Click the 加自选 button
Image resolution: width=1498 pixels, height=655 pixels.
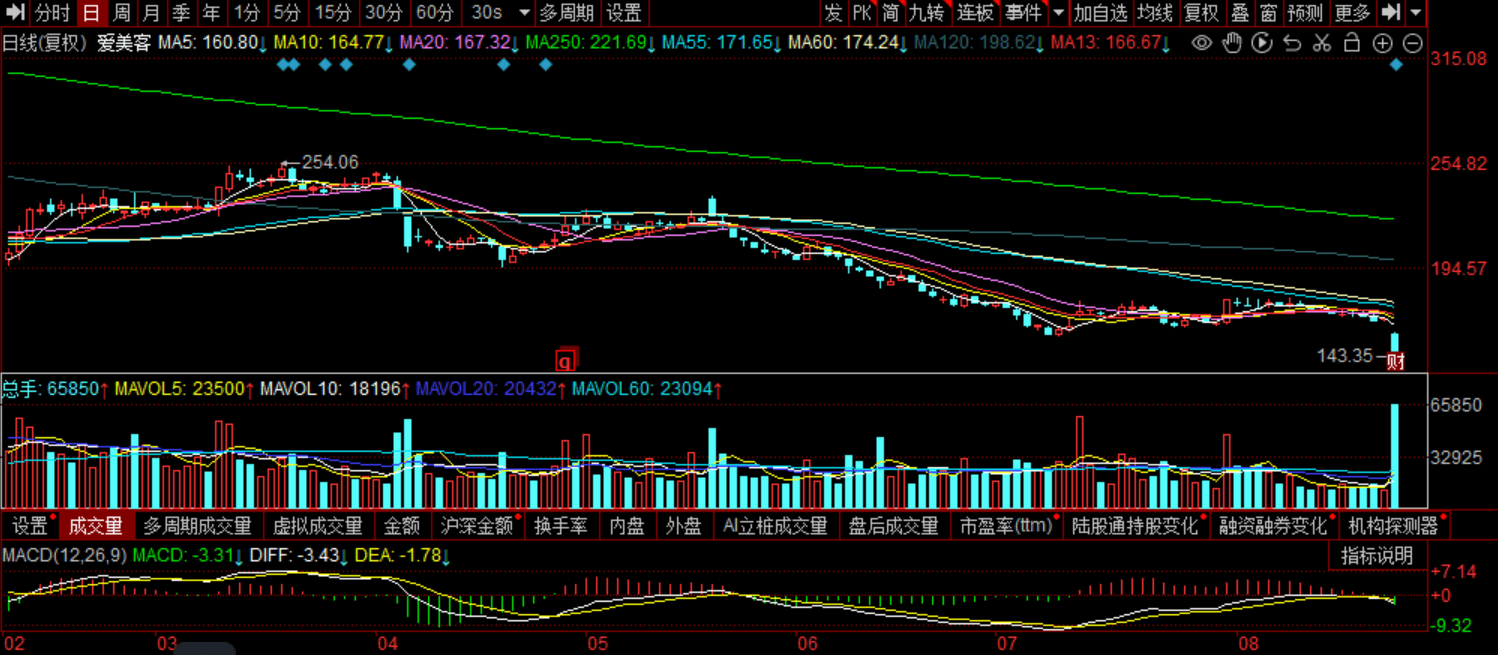(1099, 13)
